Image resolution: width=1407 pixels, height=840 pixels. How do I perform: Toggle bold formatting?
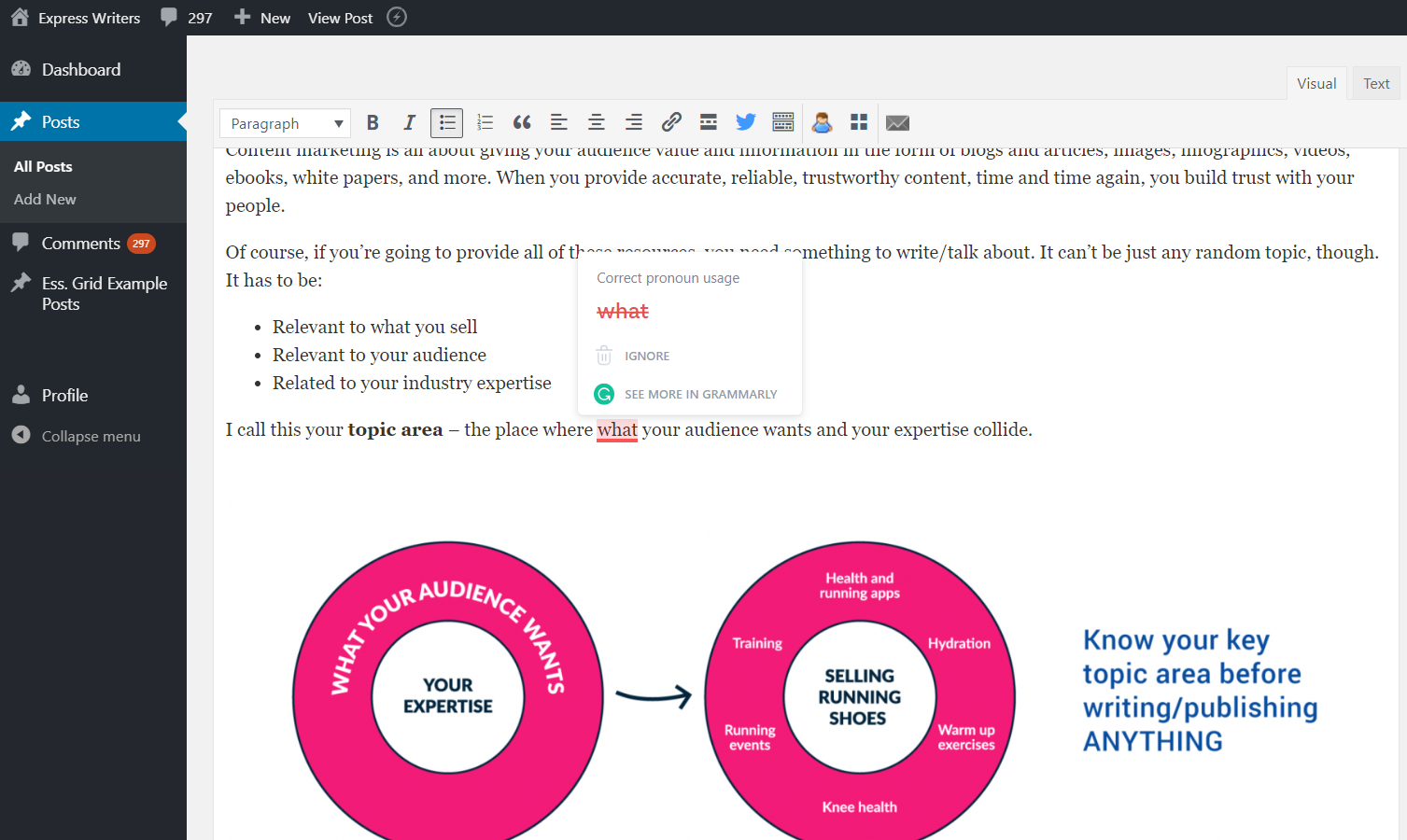tap(373, 122)
